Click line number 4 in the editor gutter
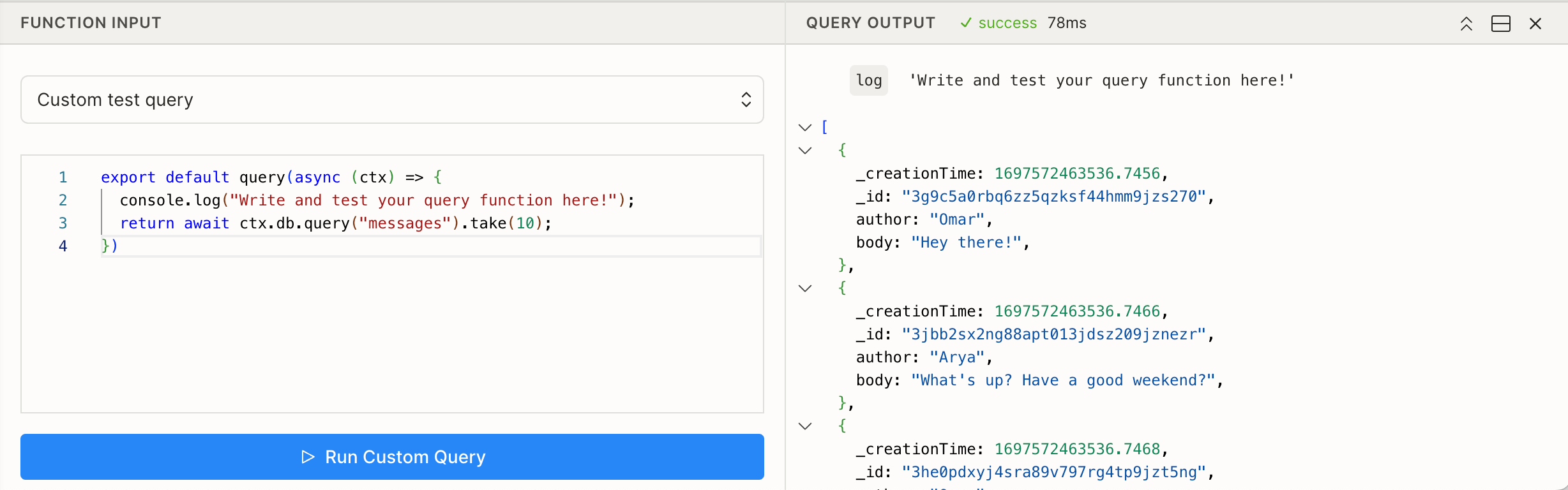This screenshot has width=1568, height=490. 63,246
